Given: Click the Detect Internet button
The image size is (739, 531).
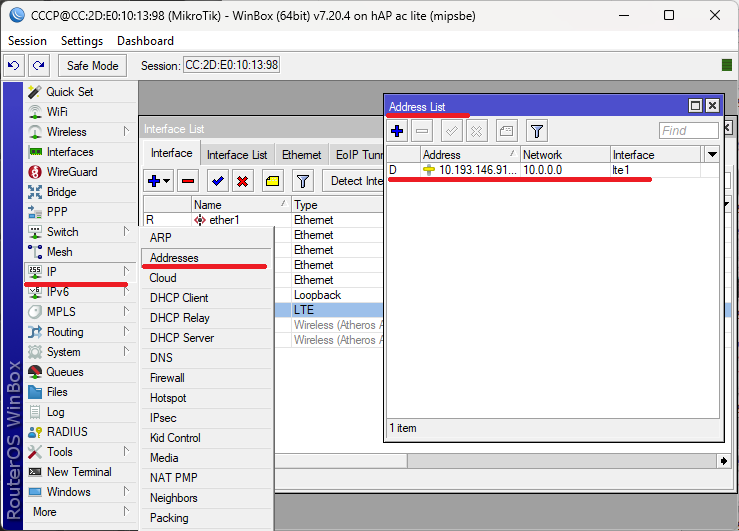Looking at the screenshot, I should [x=356, y=181].
